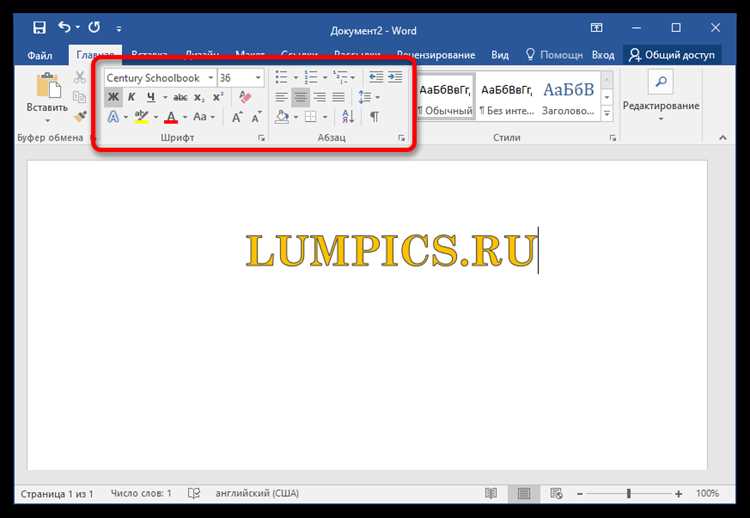Apply red font color

(171, 117)
